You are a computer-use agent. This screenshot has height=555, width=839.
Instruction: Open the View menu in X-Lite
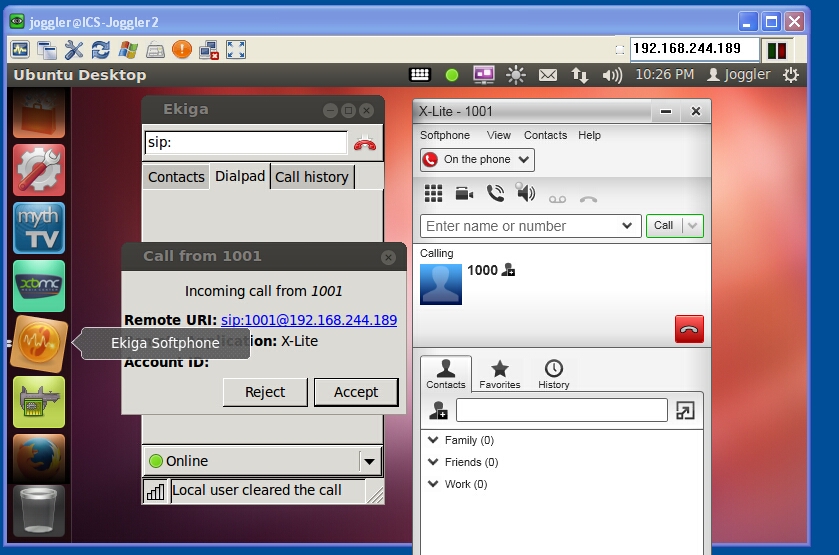click(x=499, y=135)
